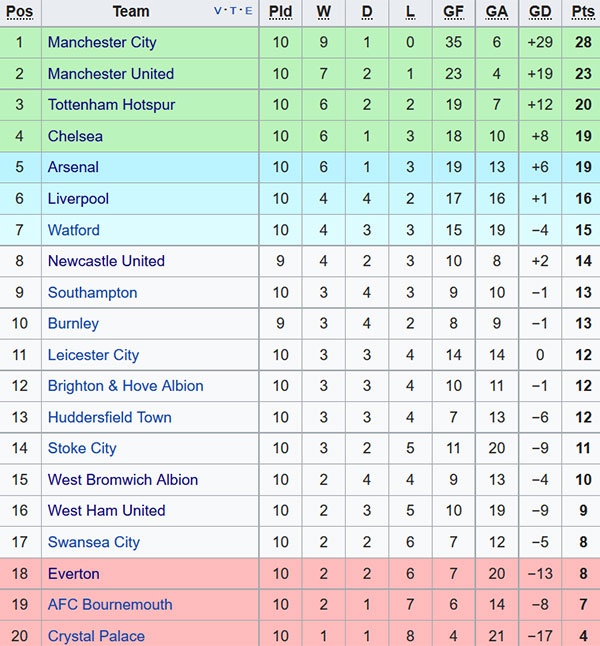Open the Manchester United team link
The width and height of the screenshot is (600, 646).
[x=110, y=74]
